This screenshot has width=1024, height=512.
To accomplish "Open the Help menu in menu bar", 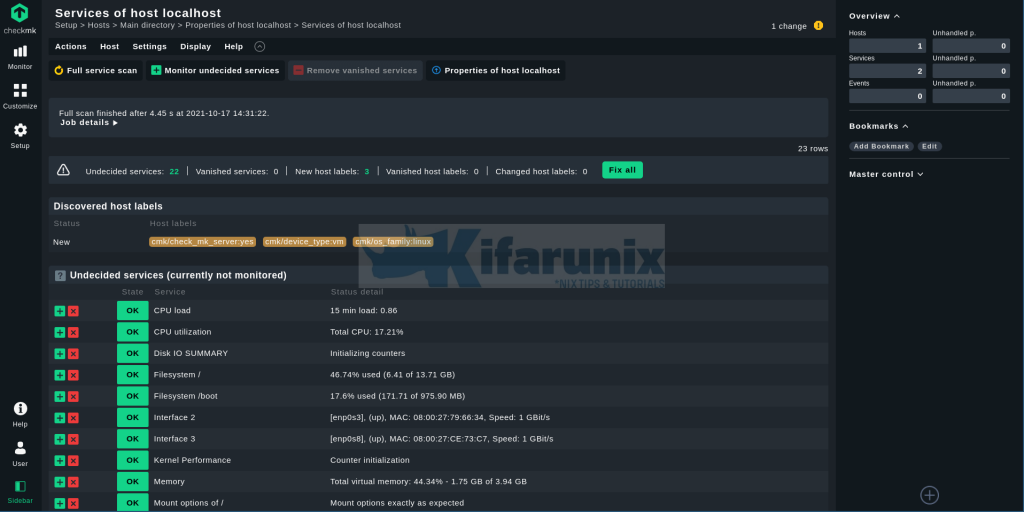I will (234, 46).
